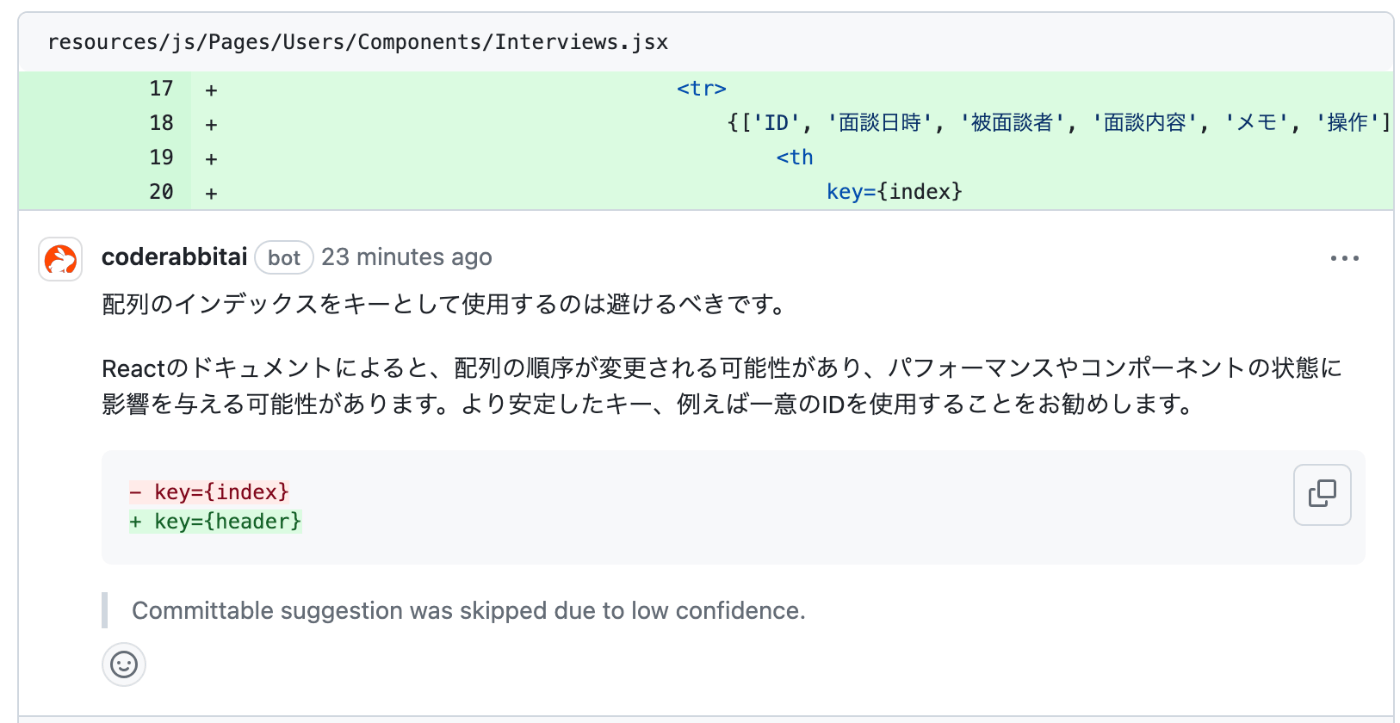Add an emoji reaction to the comment
The width and height of the screenshot is (1400, 723).
pyautogui.click(x=124, y=665)
